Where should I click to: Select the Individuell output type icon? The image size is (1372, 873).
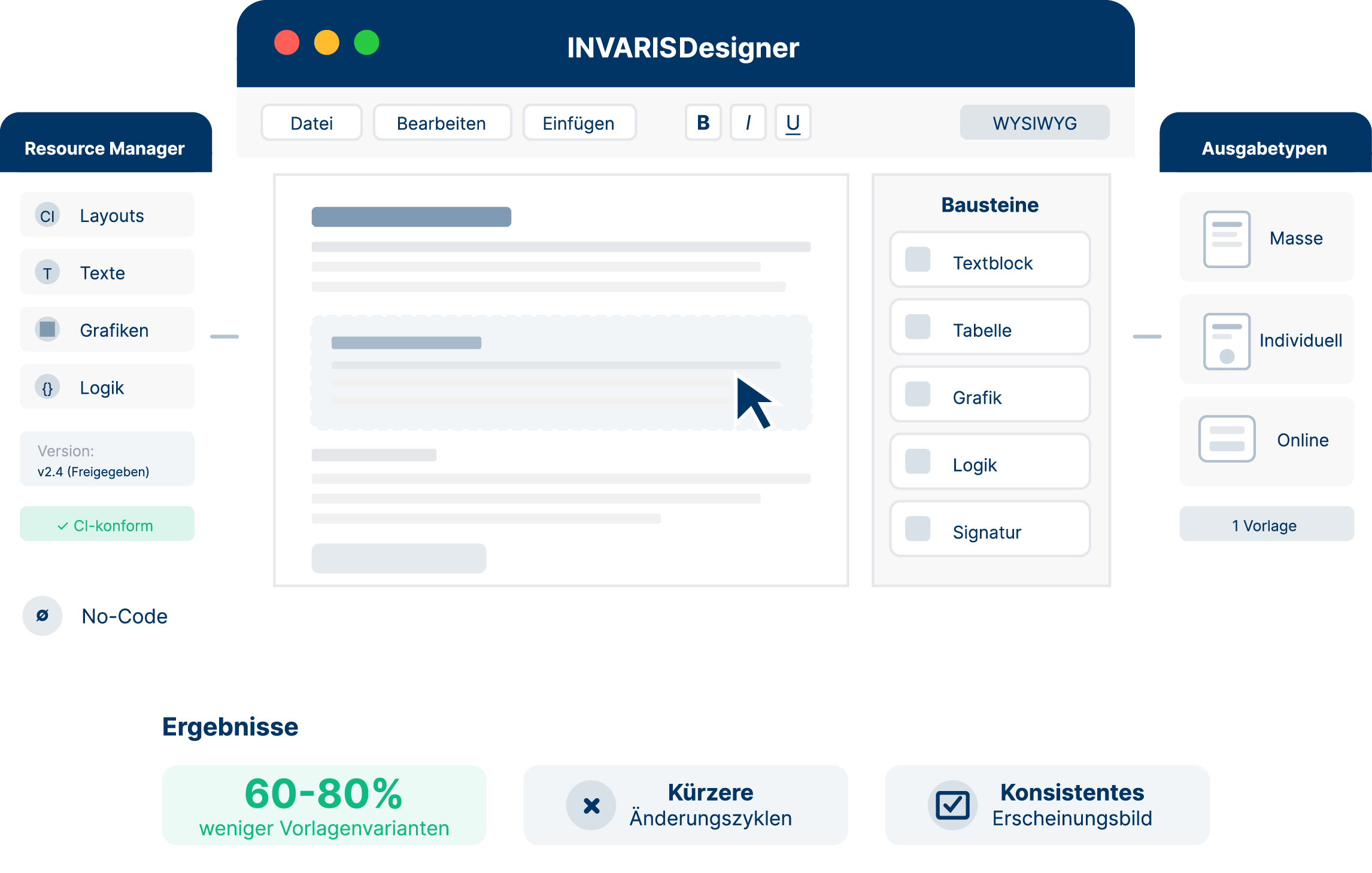[1227, 340]
